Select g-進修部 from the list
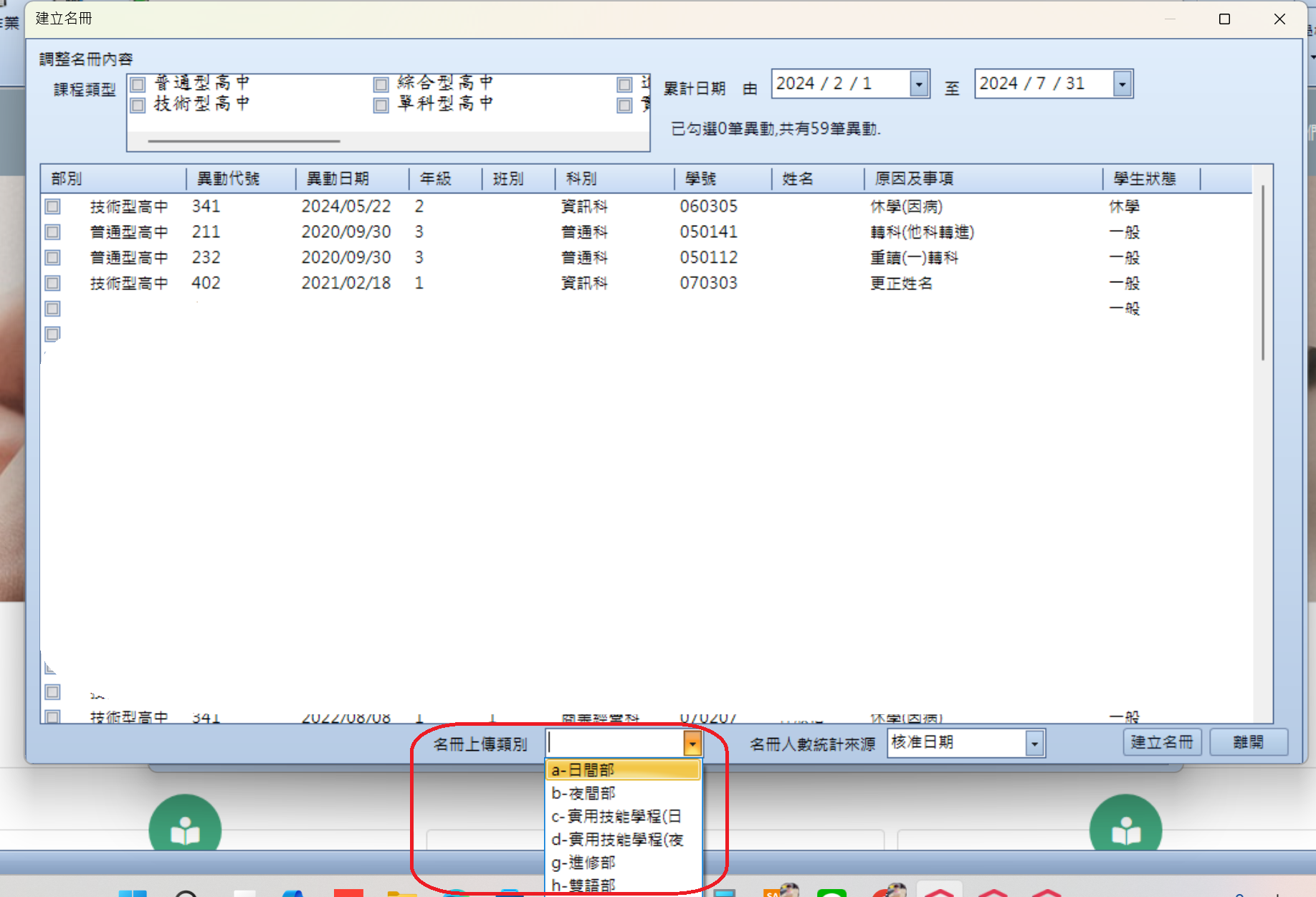The width and height of the screenshot is (1316, 897). 623,863
